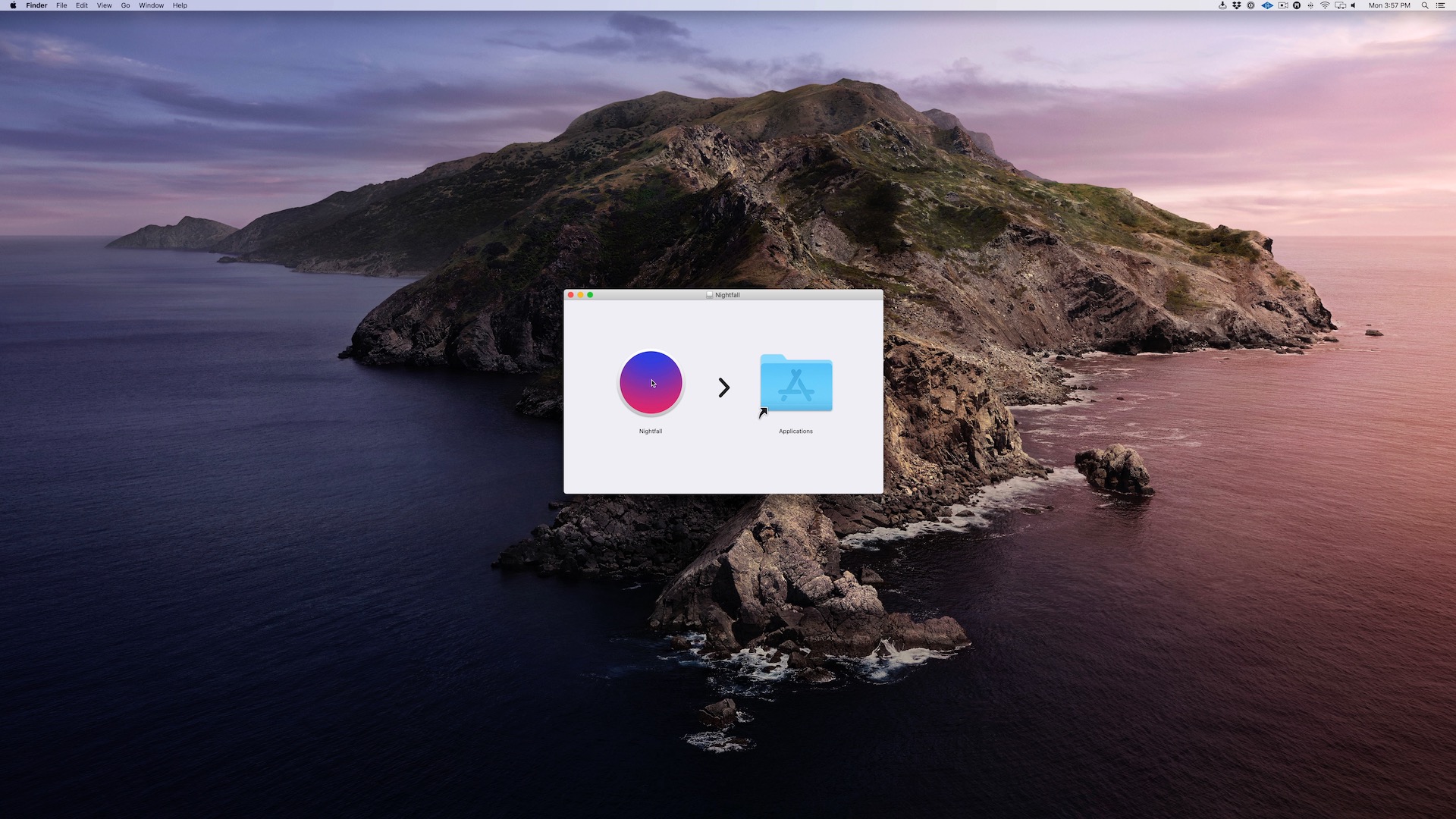Open the 1Password menu bar icon
This screenshot has width=1456, height=819.
pyautogui.click(x=1250, y=5)
